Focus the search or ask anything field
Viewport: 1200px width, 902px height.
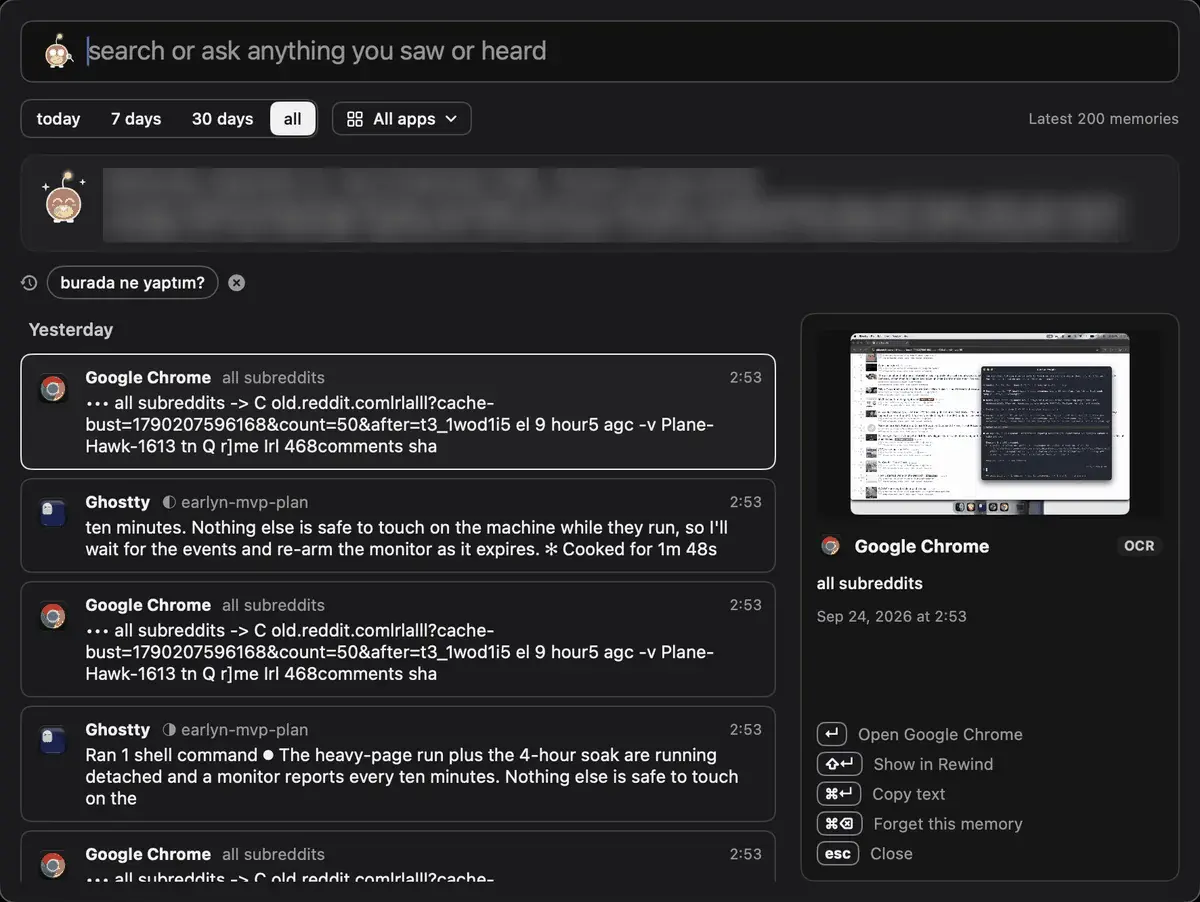[600, 51]
